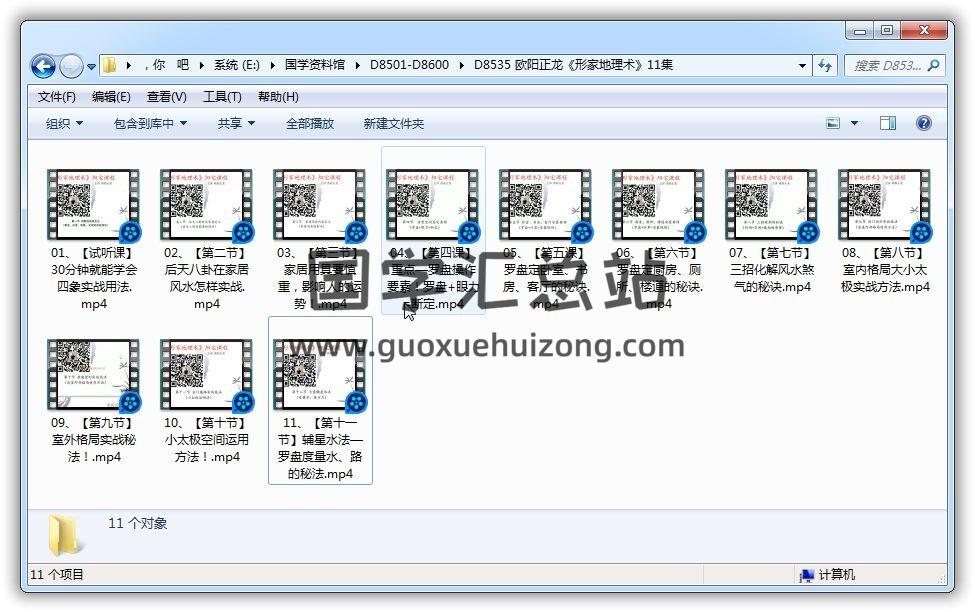Expand the 共享 dropdown

coord(236,124)
